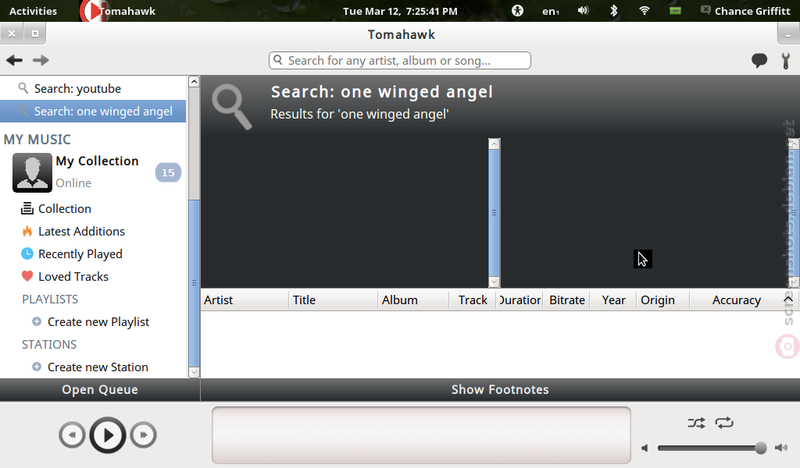Image resolution: width=800 pixels, height=468 pixels.
Task: Set max volume with the loud speaker icon
Action: pyautogui.click(x=781, y=448)
